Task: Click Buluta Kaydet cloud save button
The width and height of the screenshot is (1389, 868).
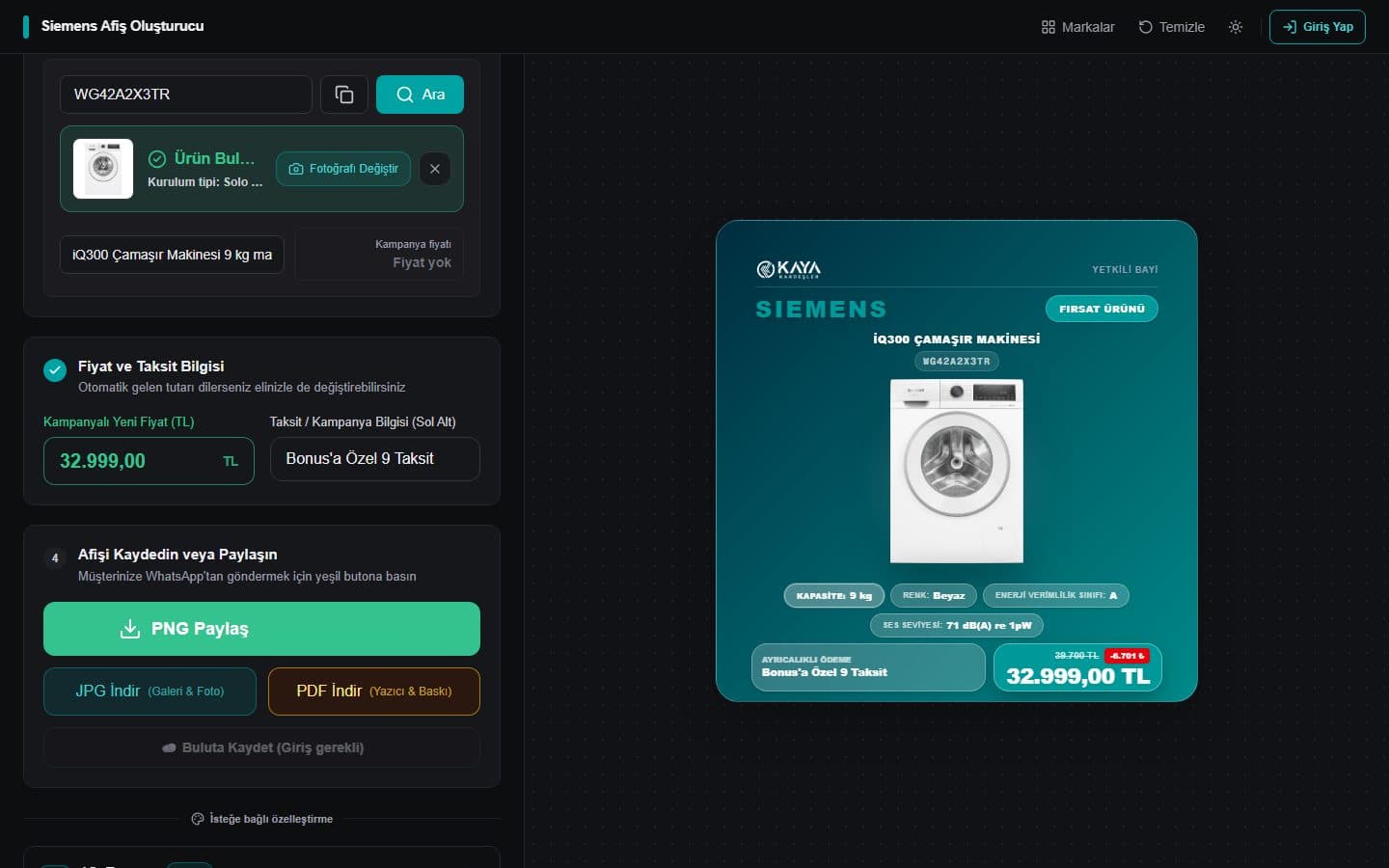Action: (261, 747)
